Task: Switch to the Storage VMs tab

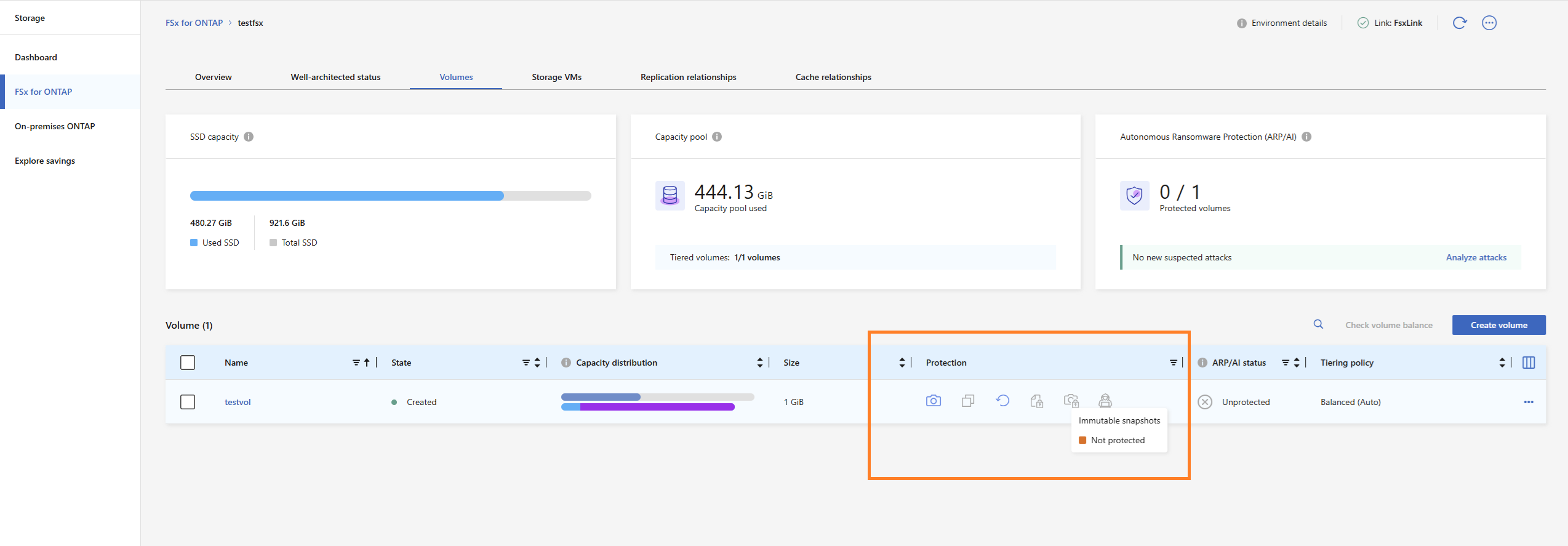Action: (x=556, y=77)
